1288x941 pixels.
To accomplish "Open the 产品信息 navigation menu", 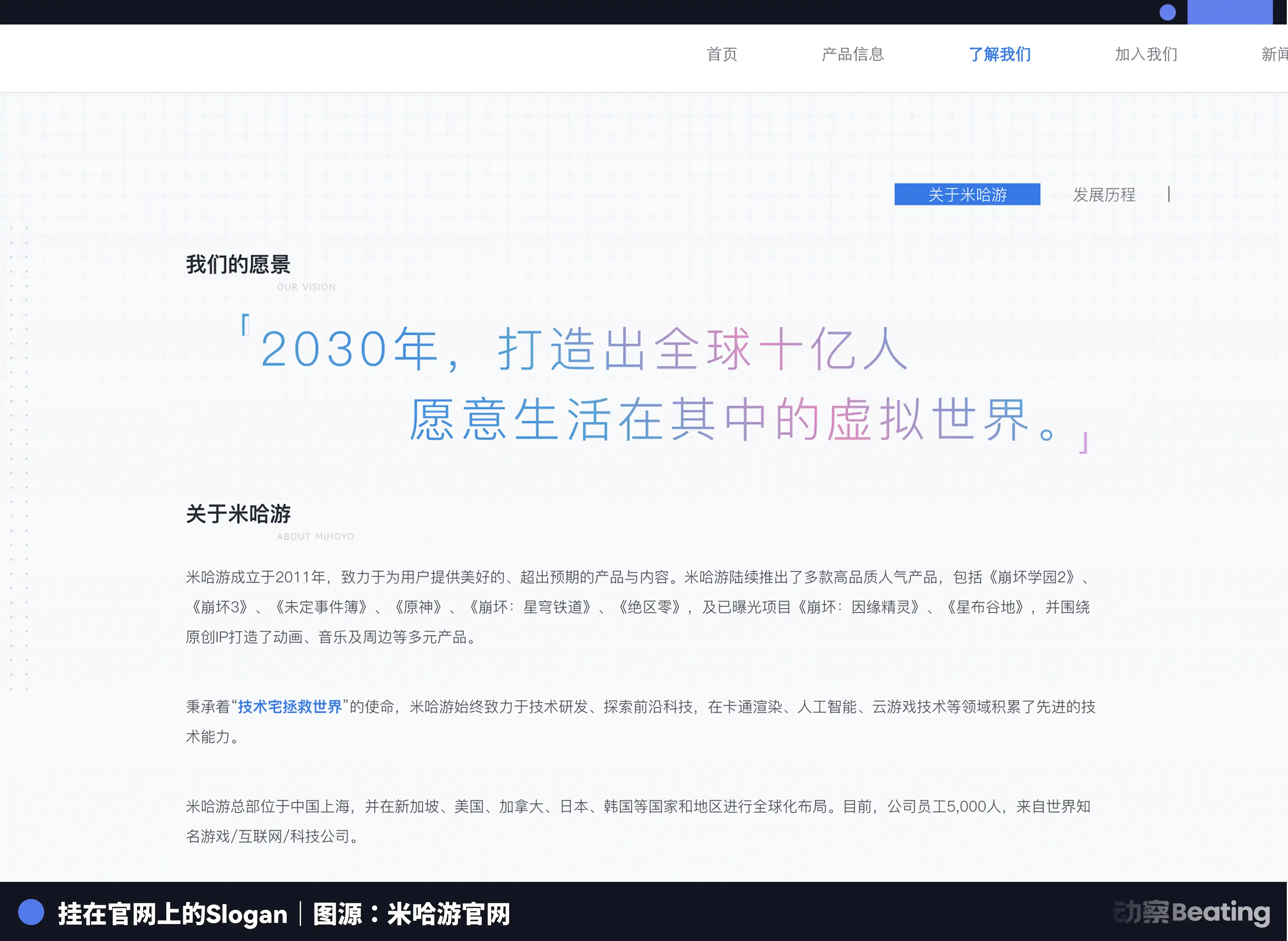I will click(x=853, y=55).
